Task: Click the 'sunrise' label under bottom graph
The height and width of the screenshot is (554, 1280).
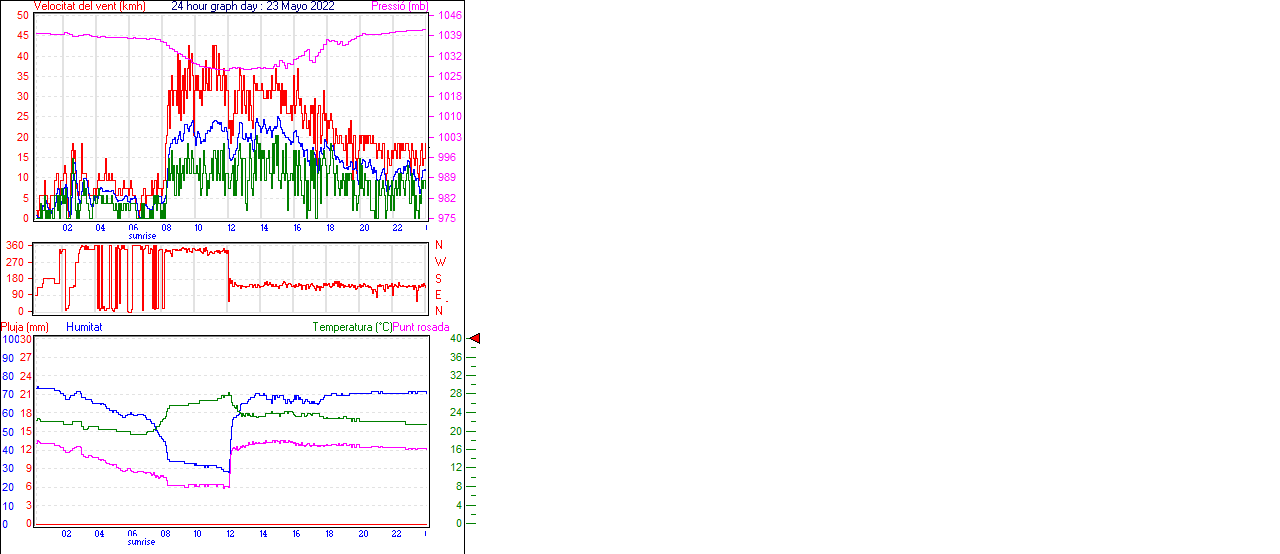Action: [141, 542]
